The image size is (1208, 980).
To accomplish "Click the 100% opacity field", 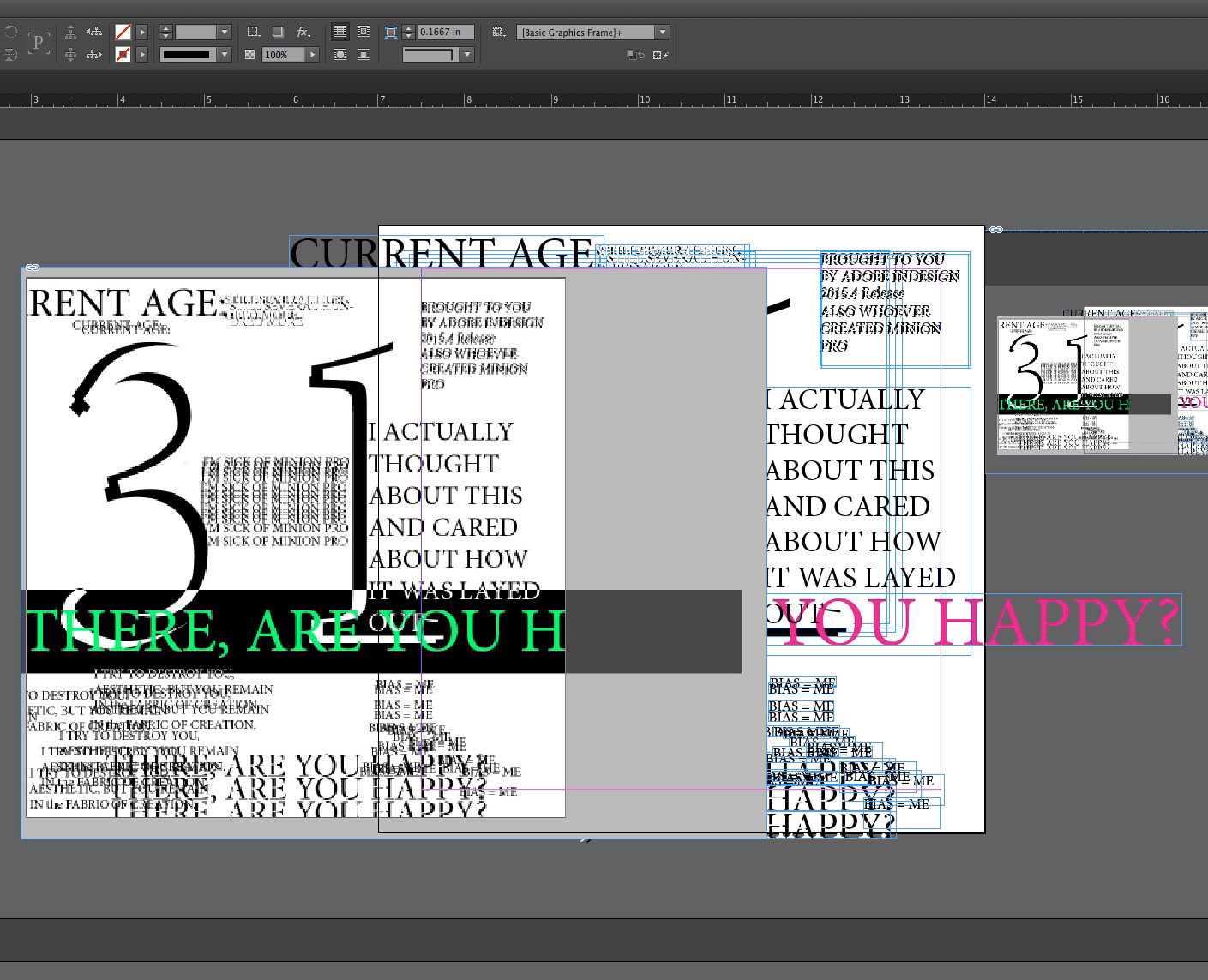I will coord(283,55).
